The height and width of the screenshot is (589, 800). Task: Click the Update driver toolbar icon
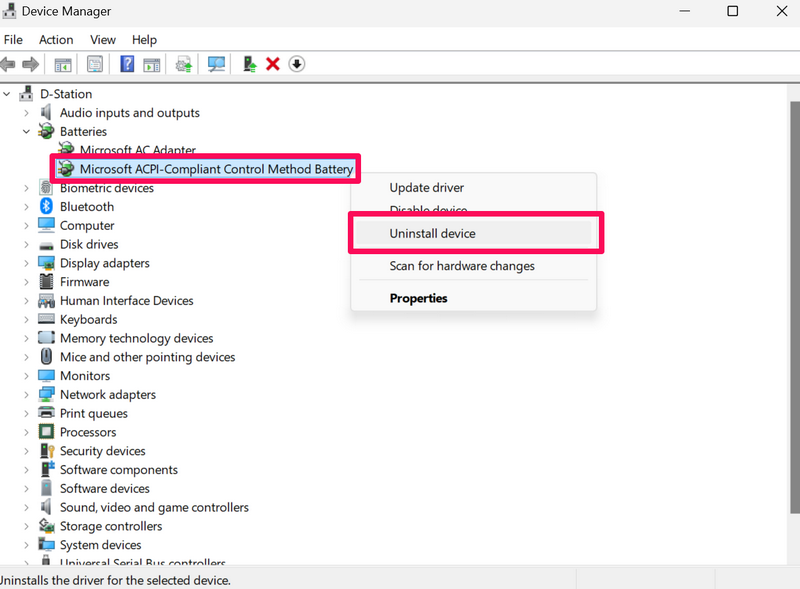click(249, 64)
